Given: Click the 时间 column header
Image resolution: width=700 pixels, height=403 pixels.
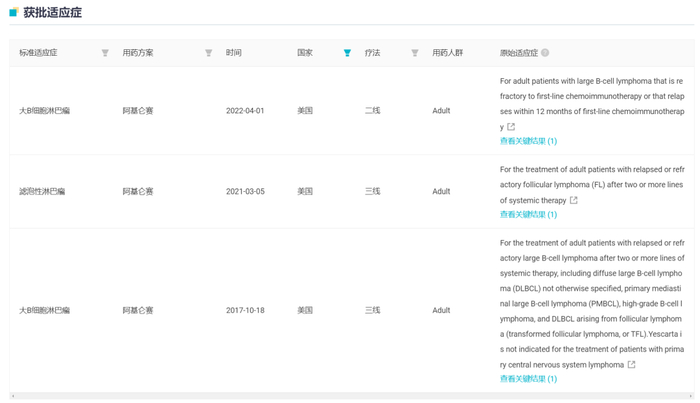Looking at the screenshot, I should (x=234, y=53).
